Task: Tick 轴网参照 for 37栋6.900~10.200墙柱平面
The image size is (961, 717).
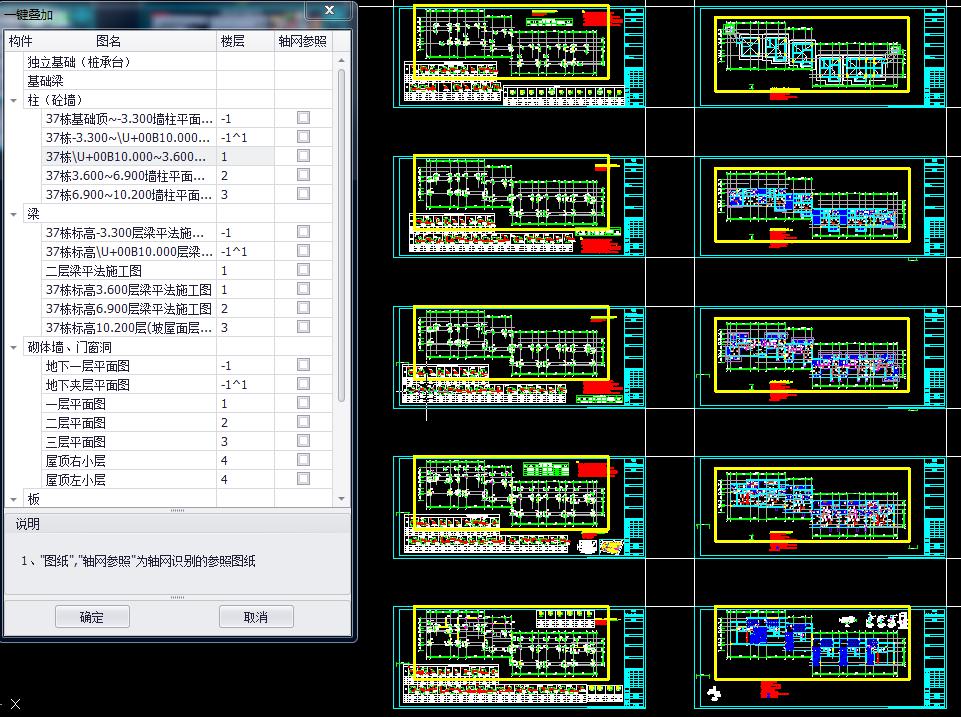Action: (303, 194)
